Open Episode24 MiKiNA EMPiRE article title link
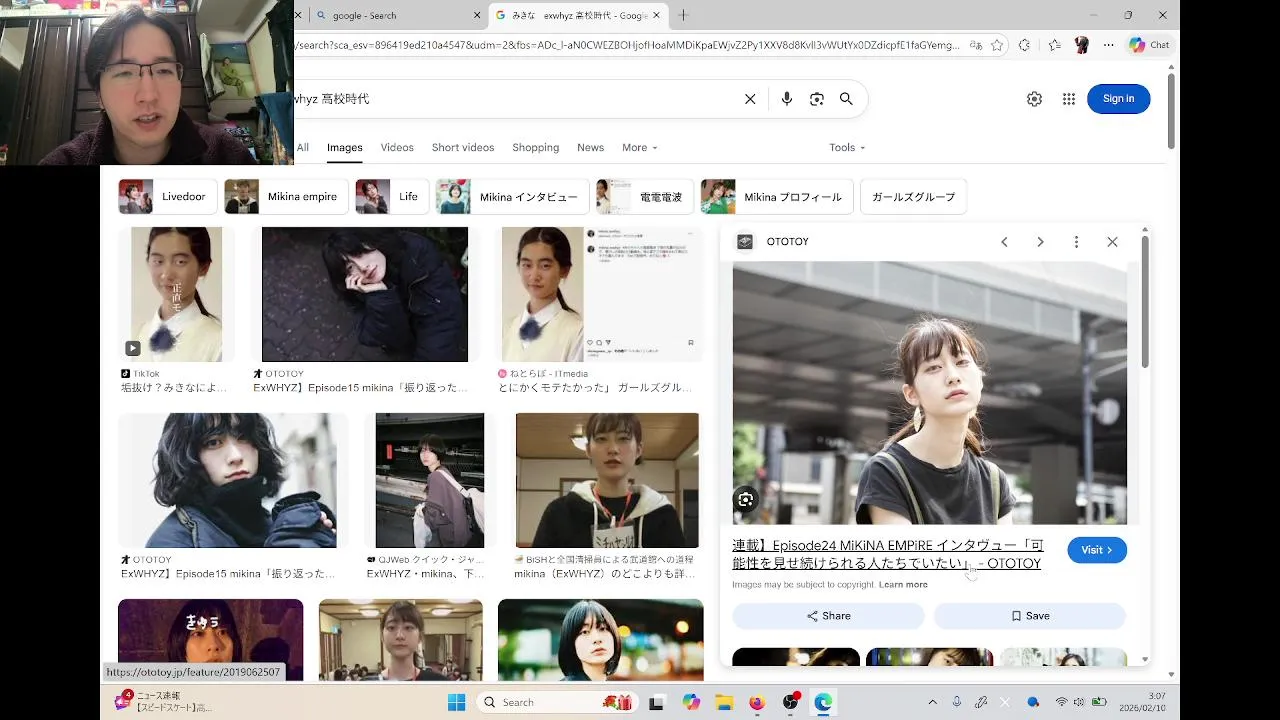This screenshot has height=720, width=1280. pyautogui.click(x=888, y=555)
